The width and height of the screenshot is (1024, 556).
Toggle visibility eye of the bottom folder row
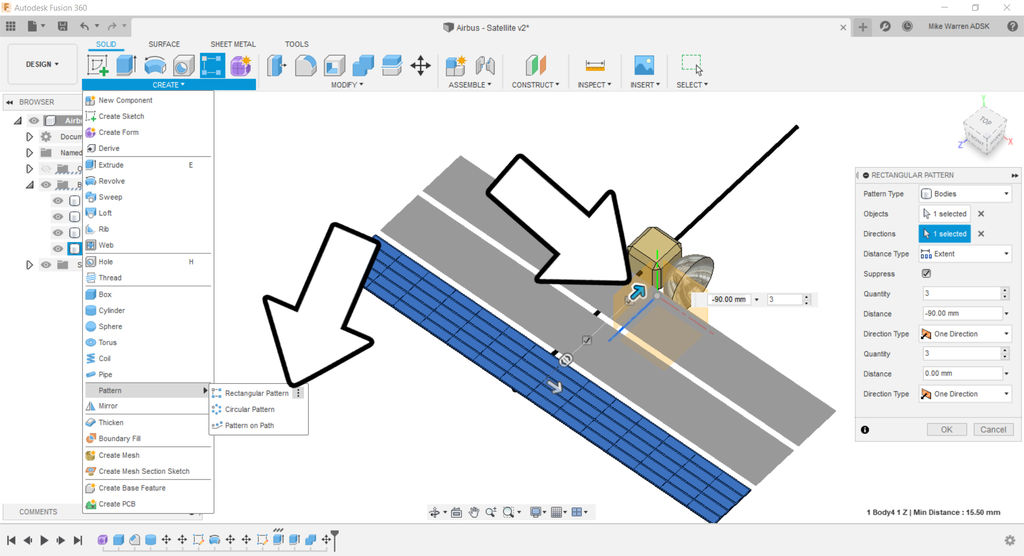(x=46, y=265)
